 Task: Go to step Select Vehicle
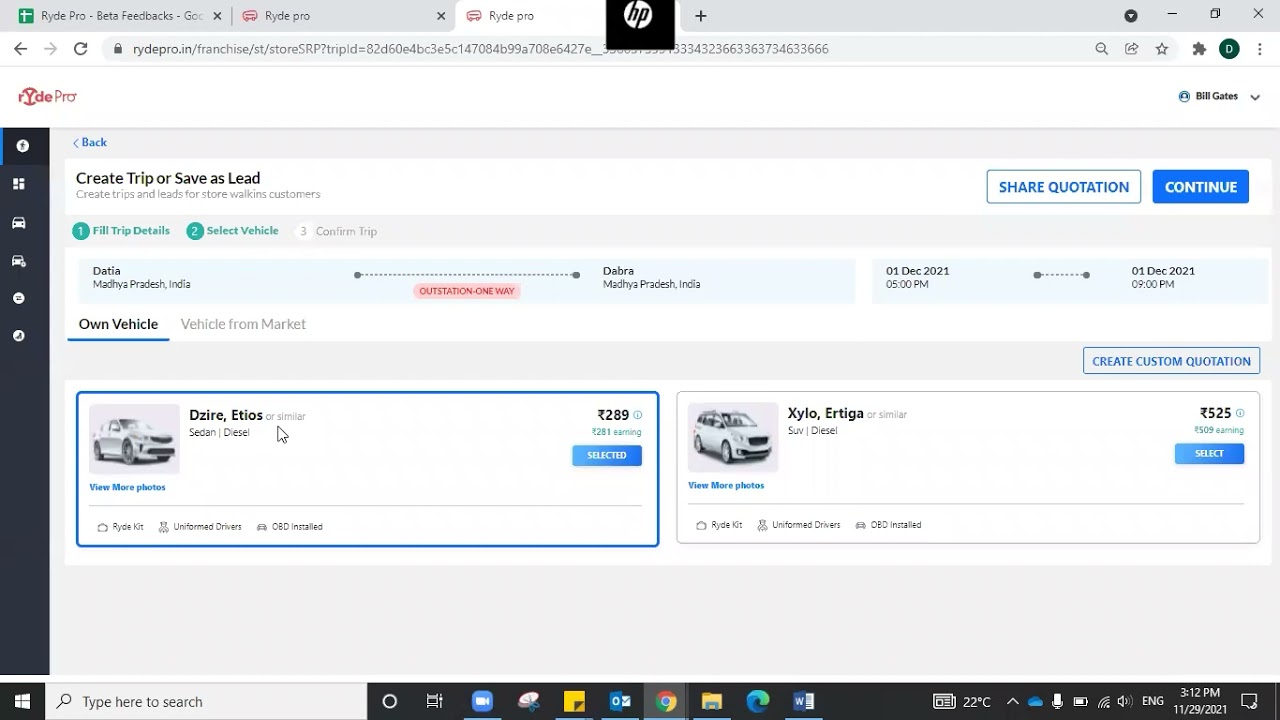[233, 231]
